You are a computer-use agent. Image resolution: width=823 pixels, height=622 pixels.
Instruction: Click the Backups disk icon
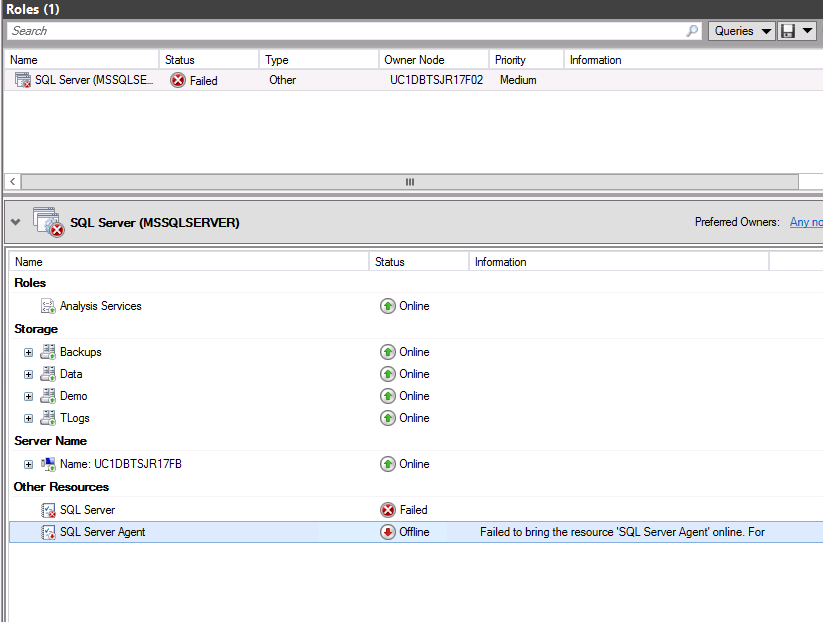click(48, 352)
